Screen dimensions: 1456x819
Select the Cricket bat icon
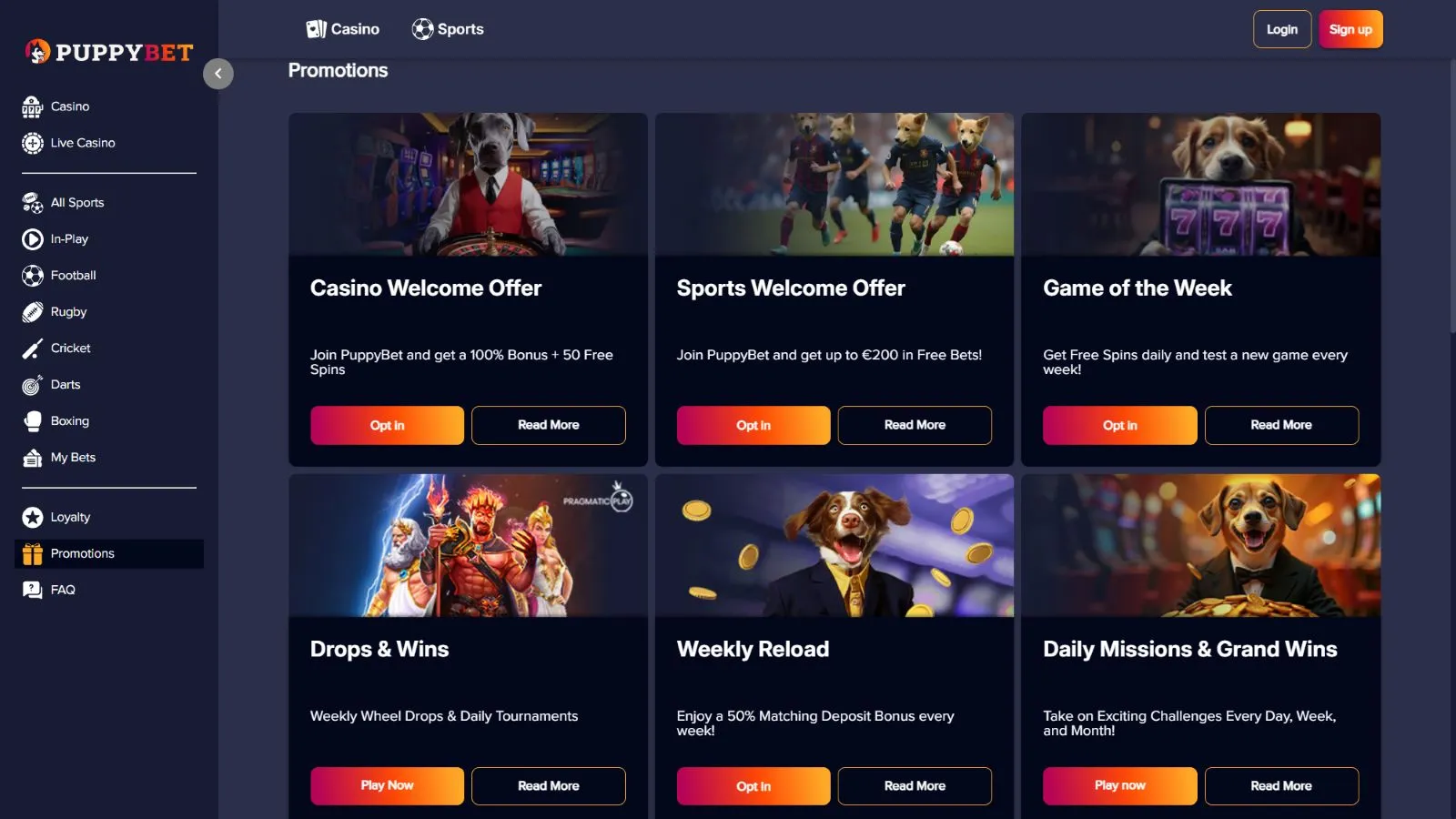[33, 349]
